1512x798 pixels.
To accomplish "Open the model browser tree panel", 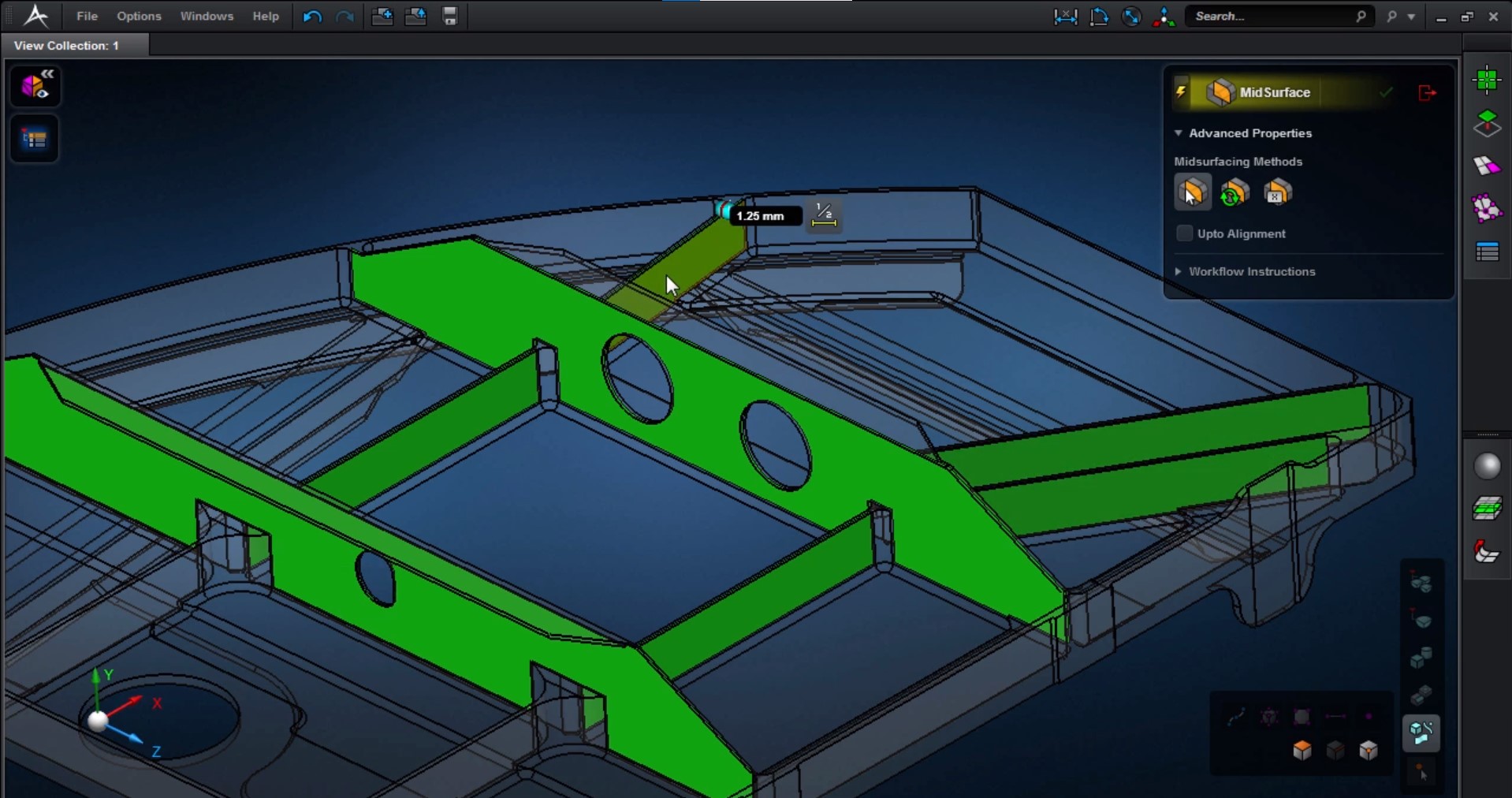I will [x=35, y=140].
